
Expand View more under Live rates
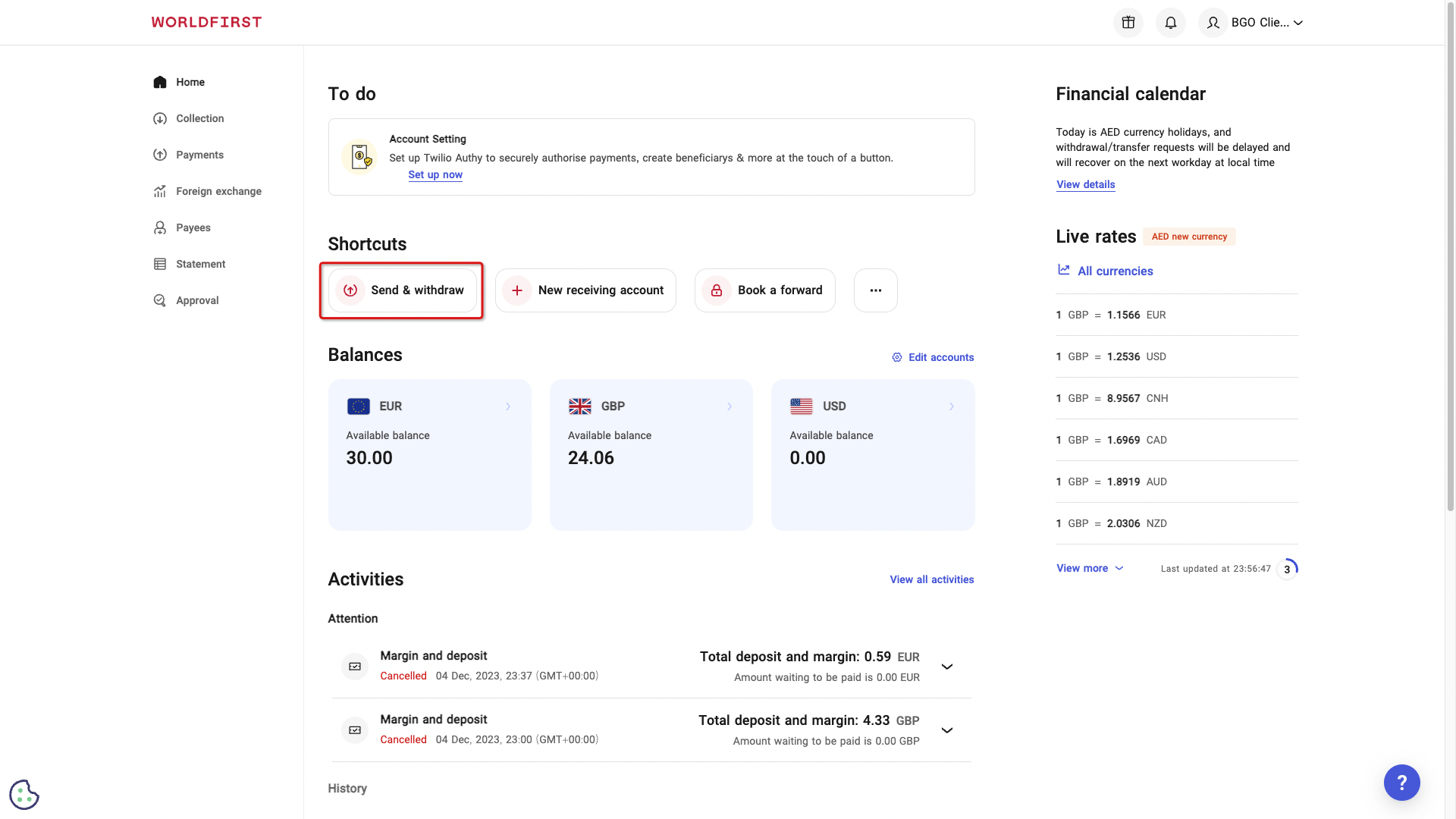(x=1089, y=568)
